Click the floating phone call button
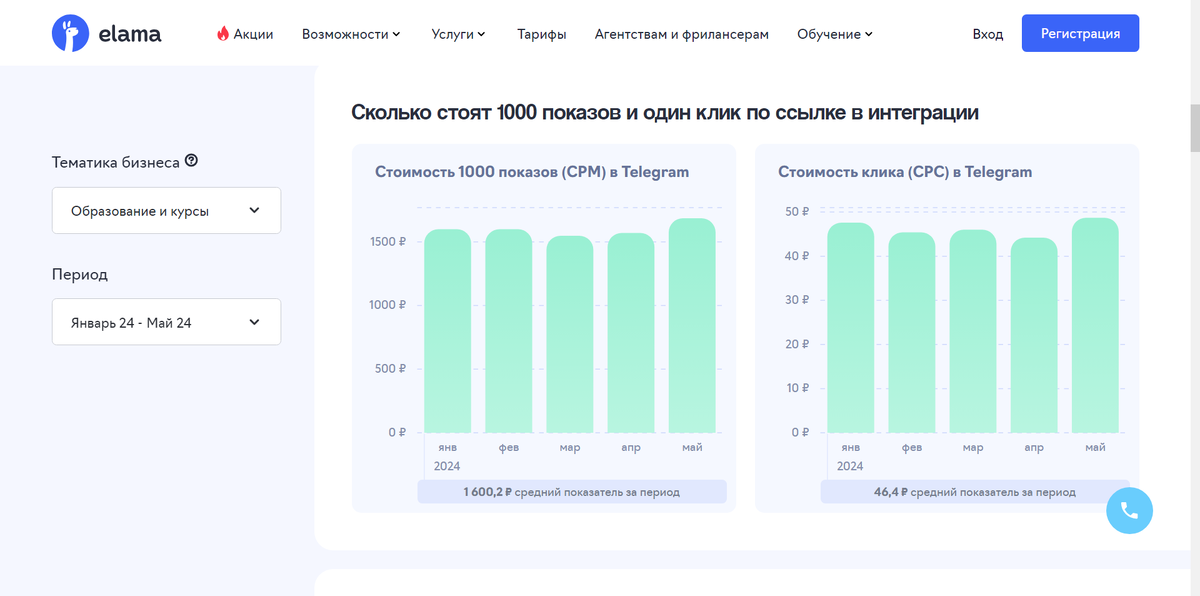This screenshot has height=596, width=1200. click(x=1130, y=511)
